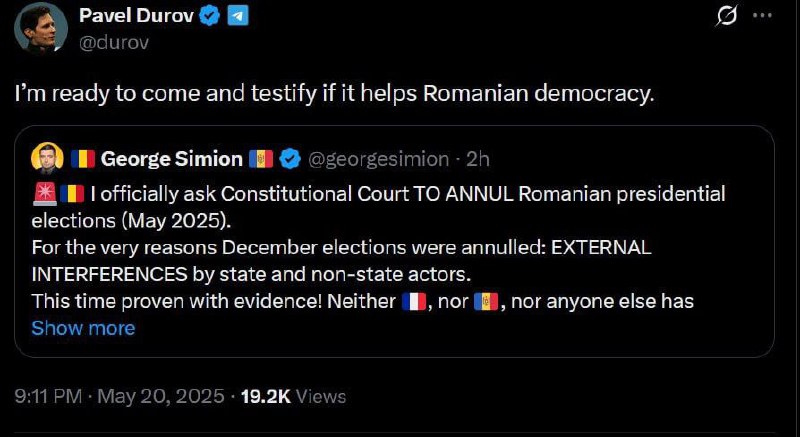
Task: Click the Romanian flag before George Simion's name
Action: [x=81, y=158]
